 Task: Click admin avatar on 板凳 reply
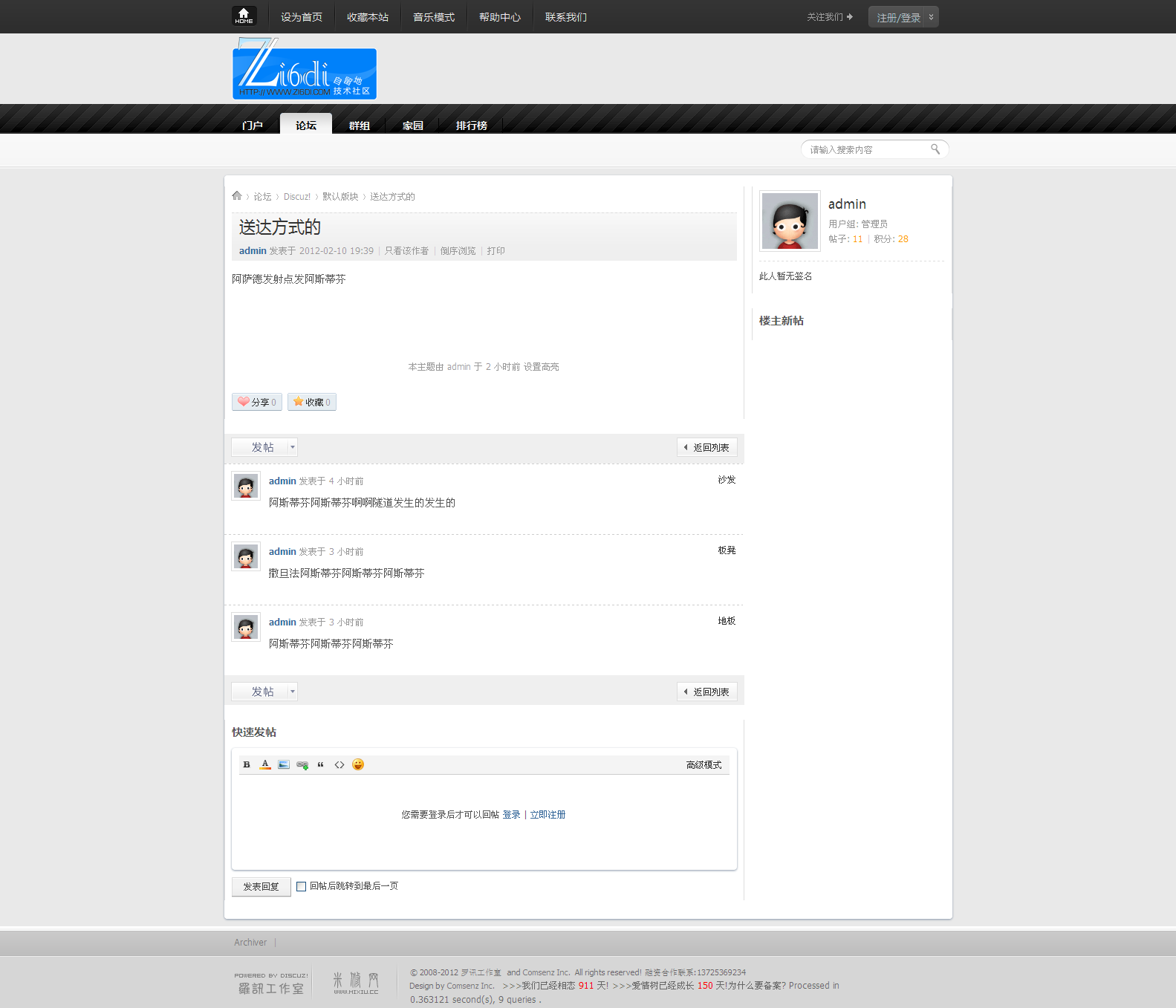point(246,556)
